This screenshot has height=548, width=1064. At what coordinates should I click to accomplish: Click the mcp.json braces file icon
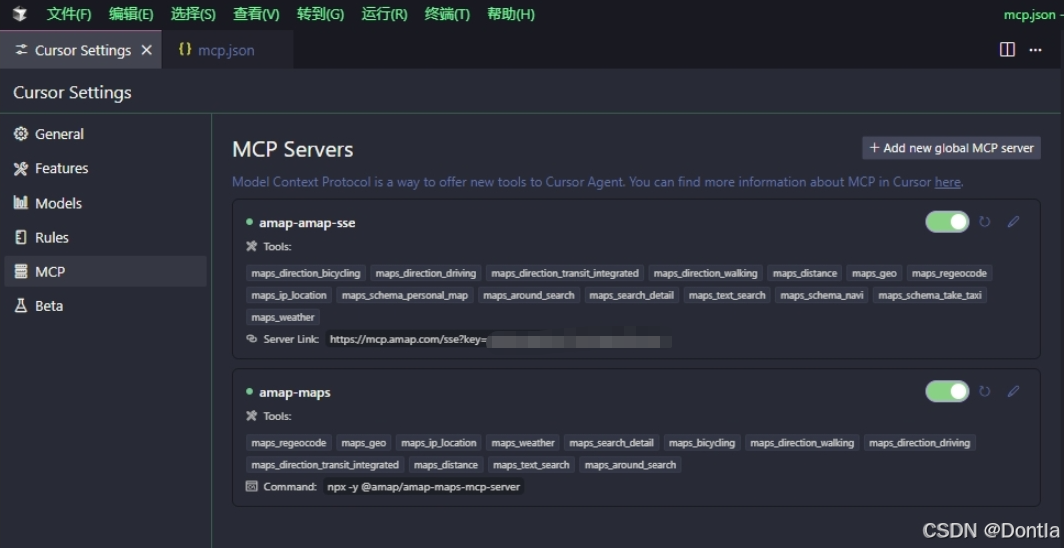pos(185,50)
